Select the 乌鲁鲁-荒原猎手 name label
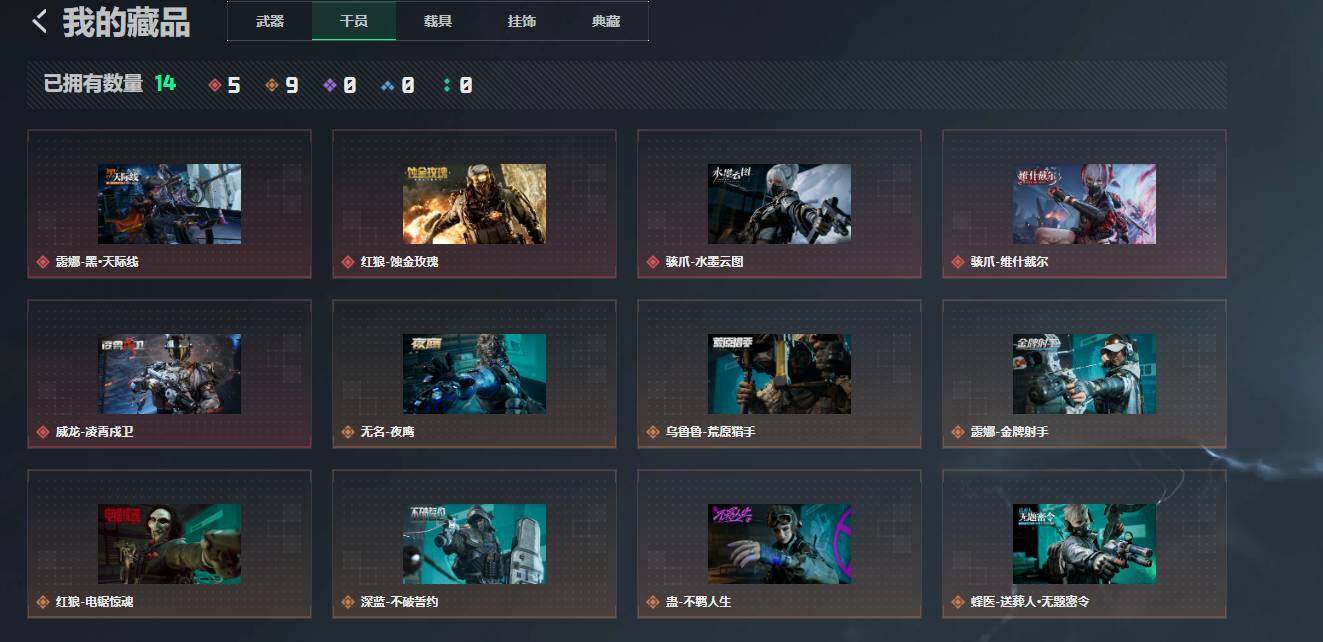The height and width of the screenshot is (642, 1323). point(710,432)
